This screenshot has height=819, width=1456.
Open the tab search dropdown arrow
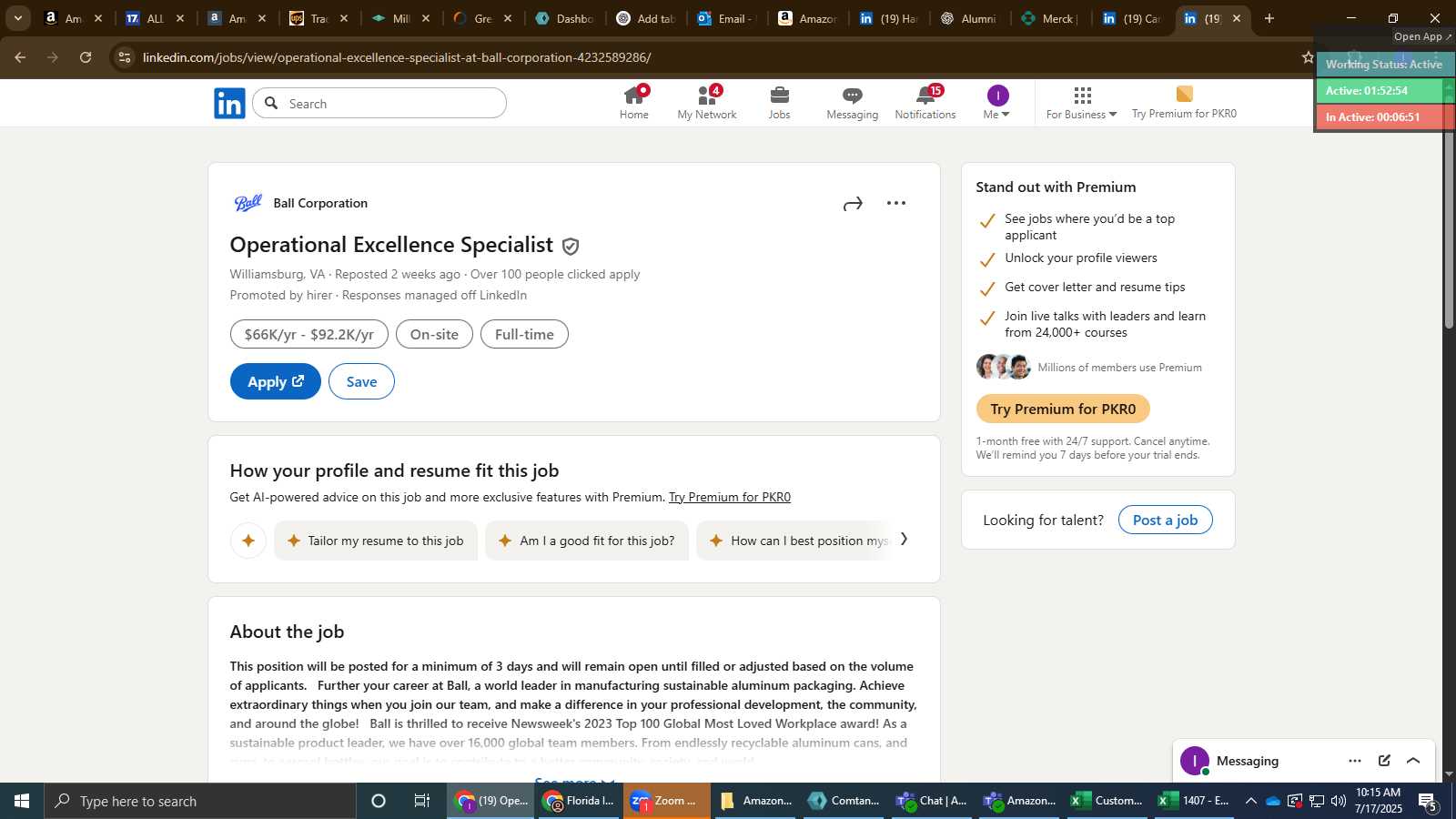(17, 18)
